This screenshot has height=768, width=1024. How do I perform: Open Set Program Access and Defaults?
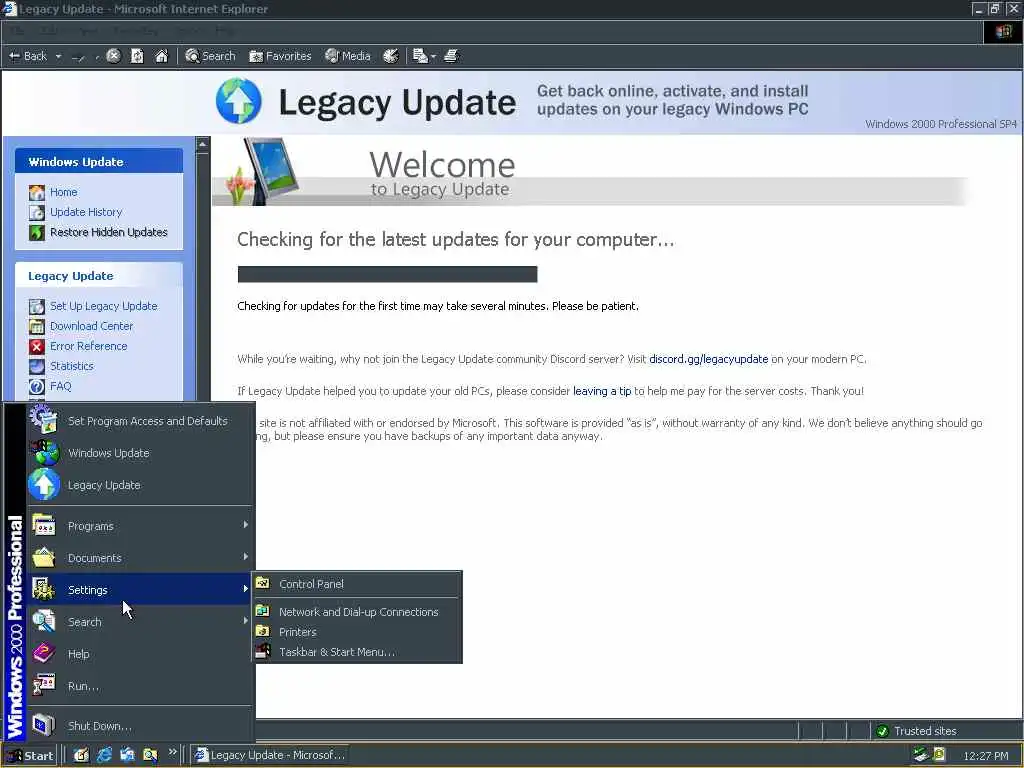140,421
